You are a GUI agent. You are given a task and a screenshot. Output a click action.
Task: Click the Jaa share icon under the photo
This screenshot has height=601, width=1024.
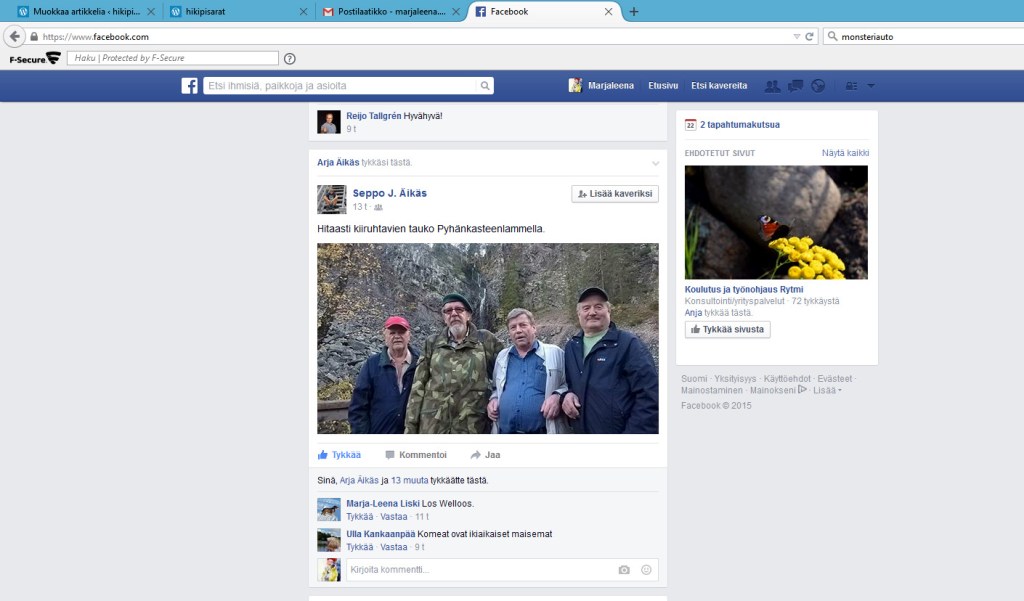483,454
